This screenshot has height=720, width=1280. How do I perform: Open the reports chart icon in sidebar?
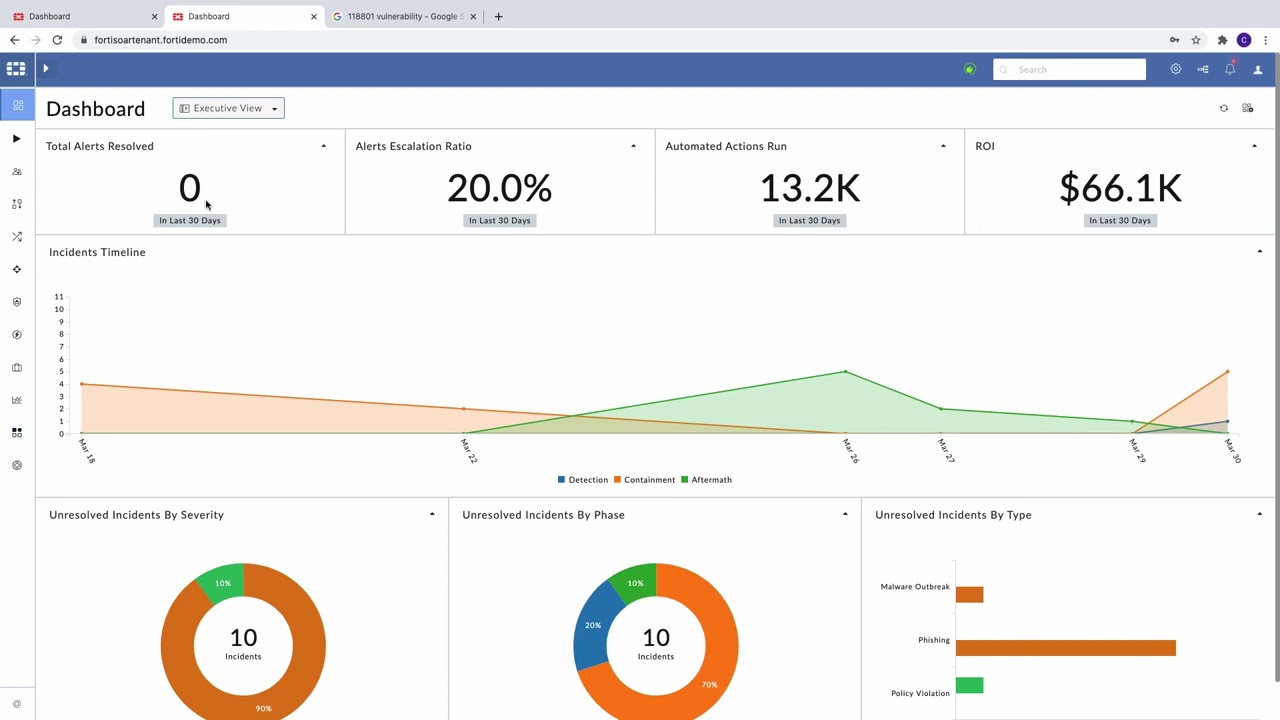pyautogui.click(x=17, y=400)
